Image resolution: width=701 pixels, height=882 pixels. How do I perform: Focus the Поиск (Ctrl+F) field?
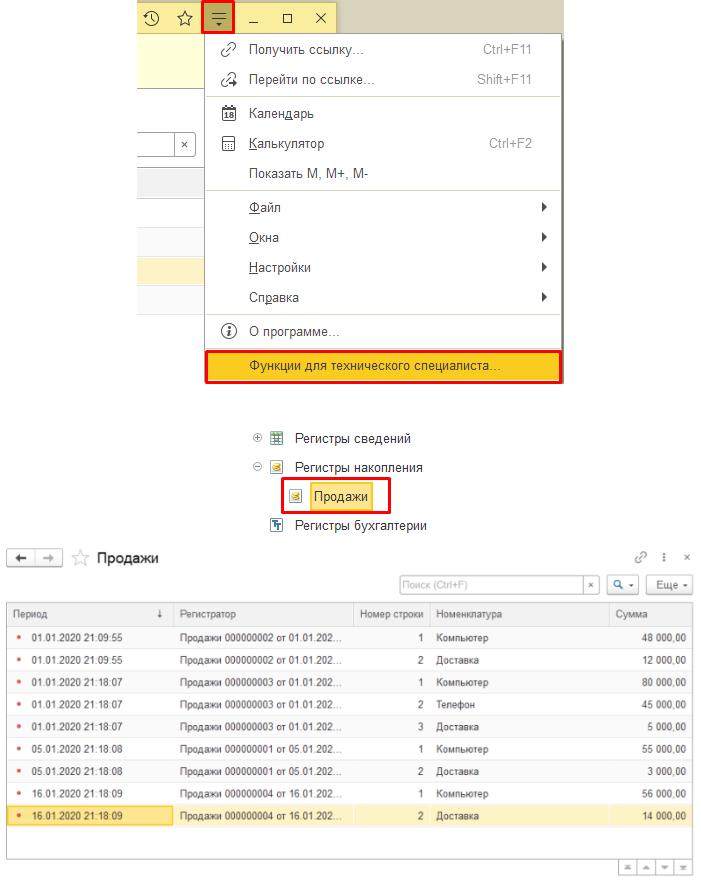coord(491,585)
